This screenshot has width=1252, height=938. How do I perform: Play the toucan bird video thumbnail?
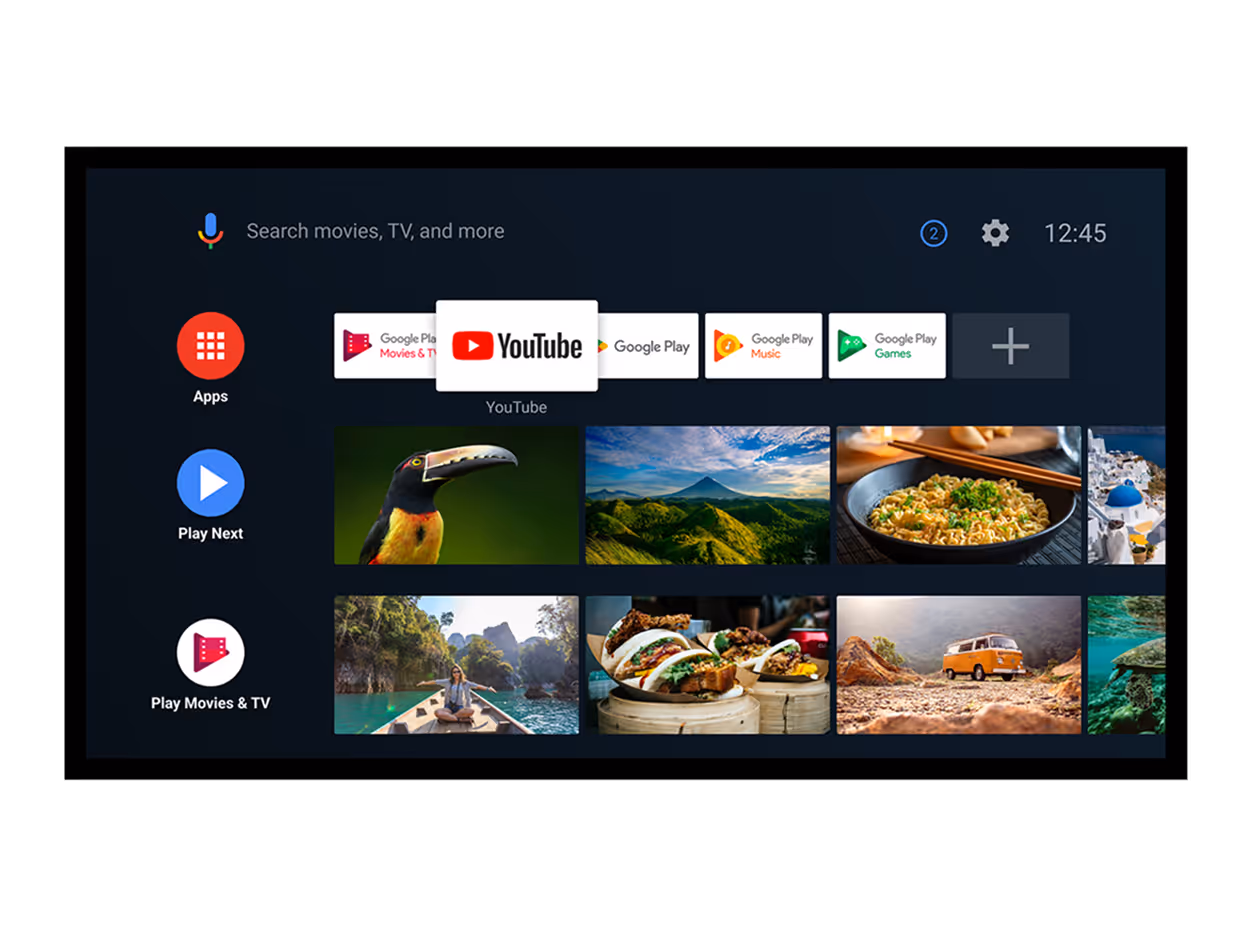point(456,495)
